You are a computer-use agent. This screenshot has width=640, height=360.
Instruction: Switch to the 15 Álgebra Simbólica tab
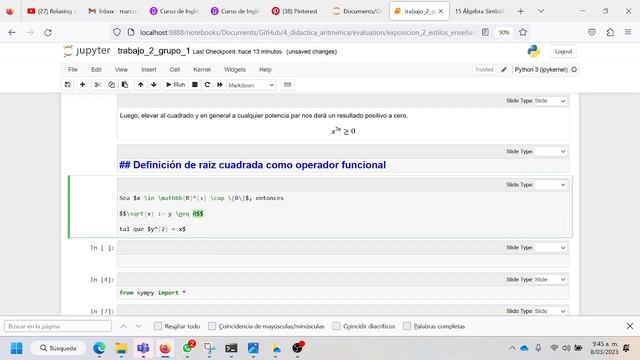479,11
